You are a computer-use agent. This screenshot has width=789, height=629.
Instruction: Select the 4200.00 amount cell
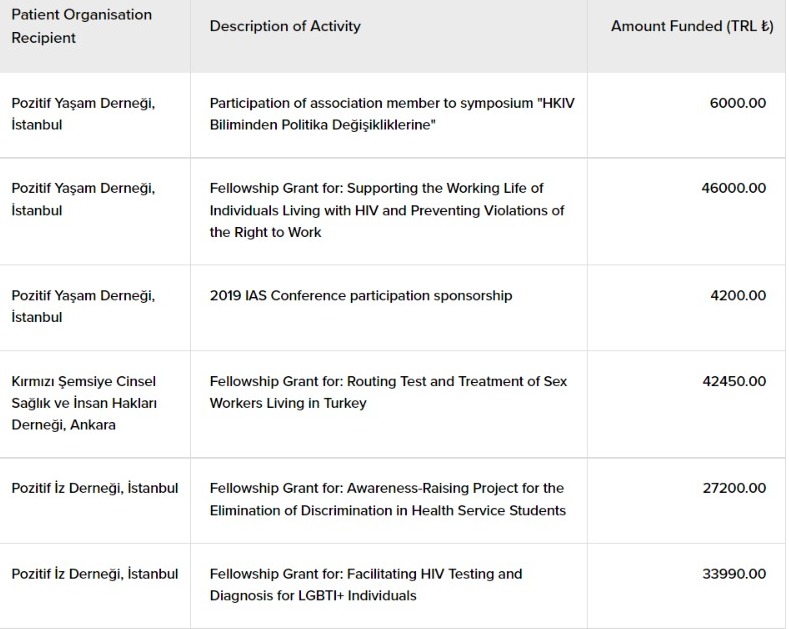[x=738, y=295]
